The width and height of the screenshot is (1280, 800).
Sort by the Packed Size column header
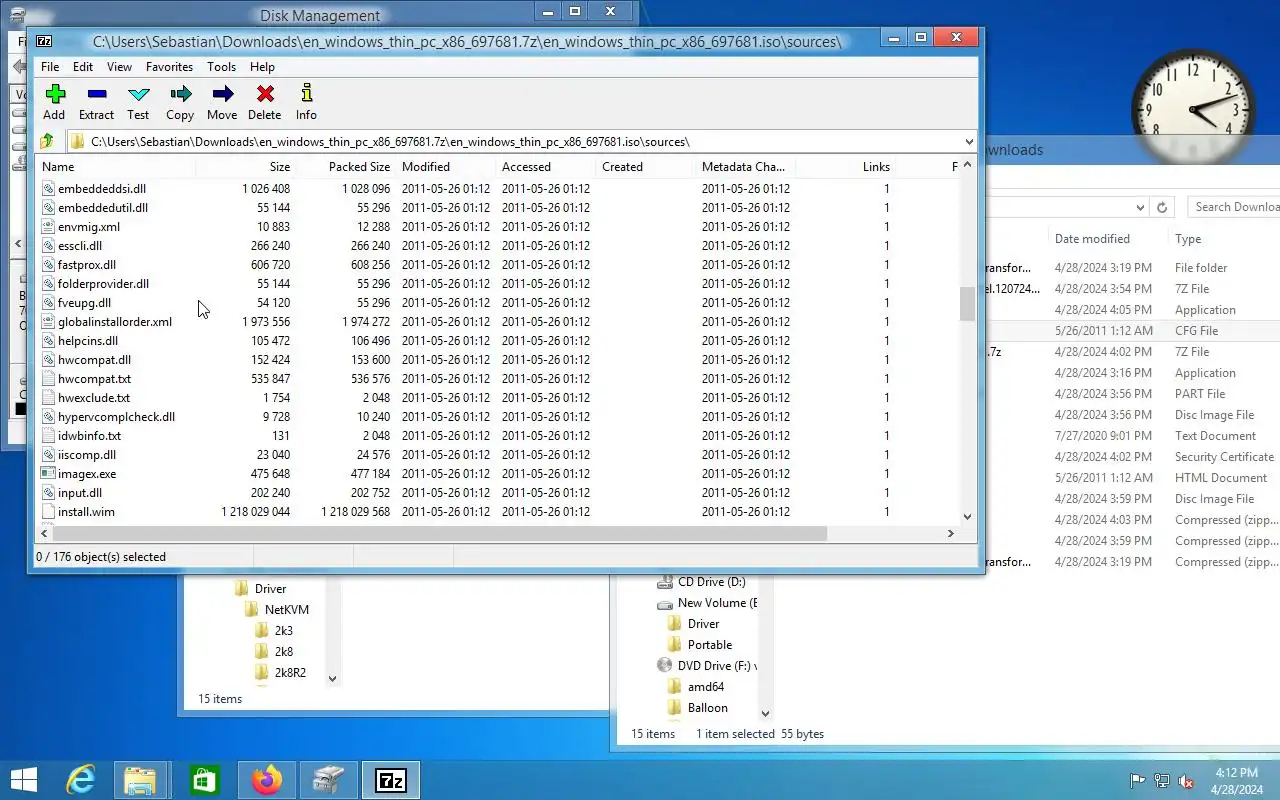[346, 167]
